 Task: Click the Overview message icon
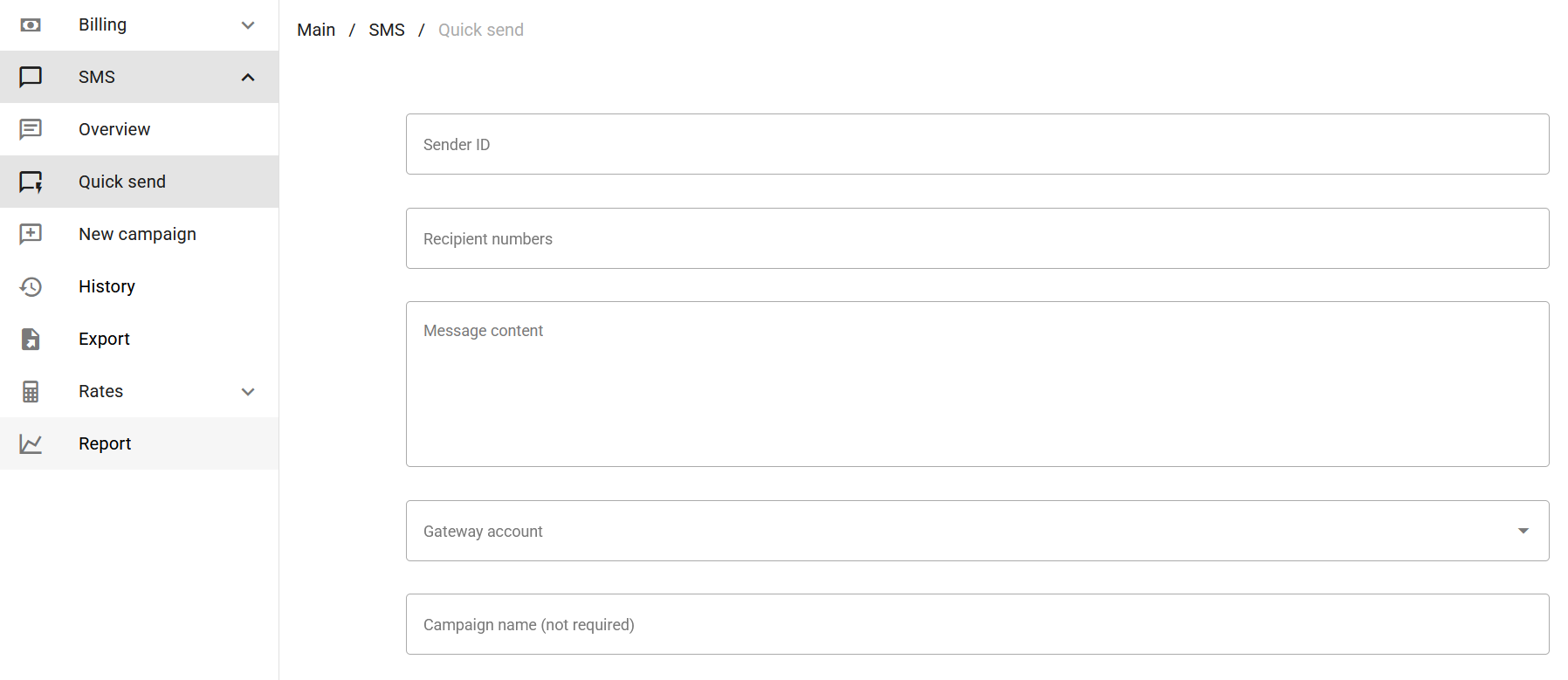(31, 129)
